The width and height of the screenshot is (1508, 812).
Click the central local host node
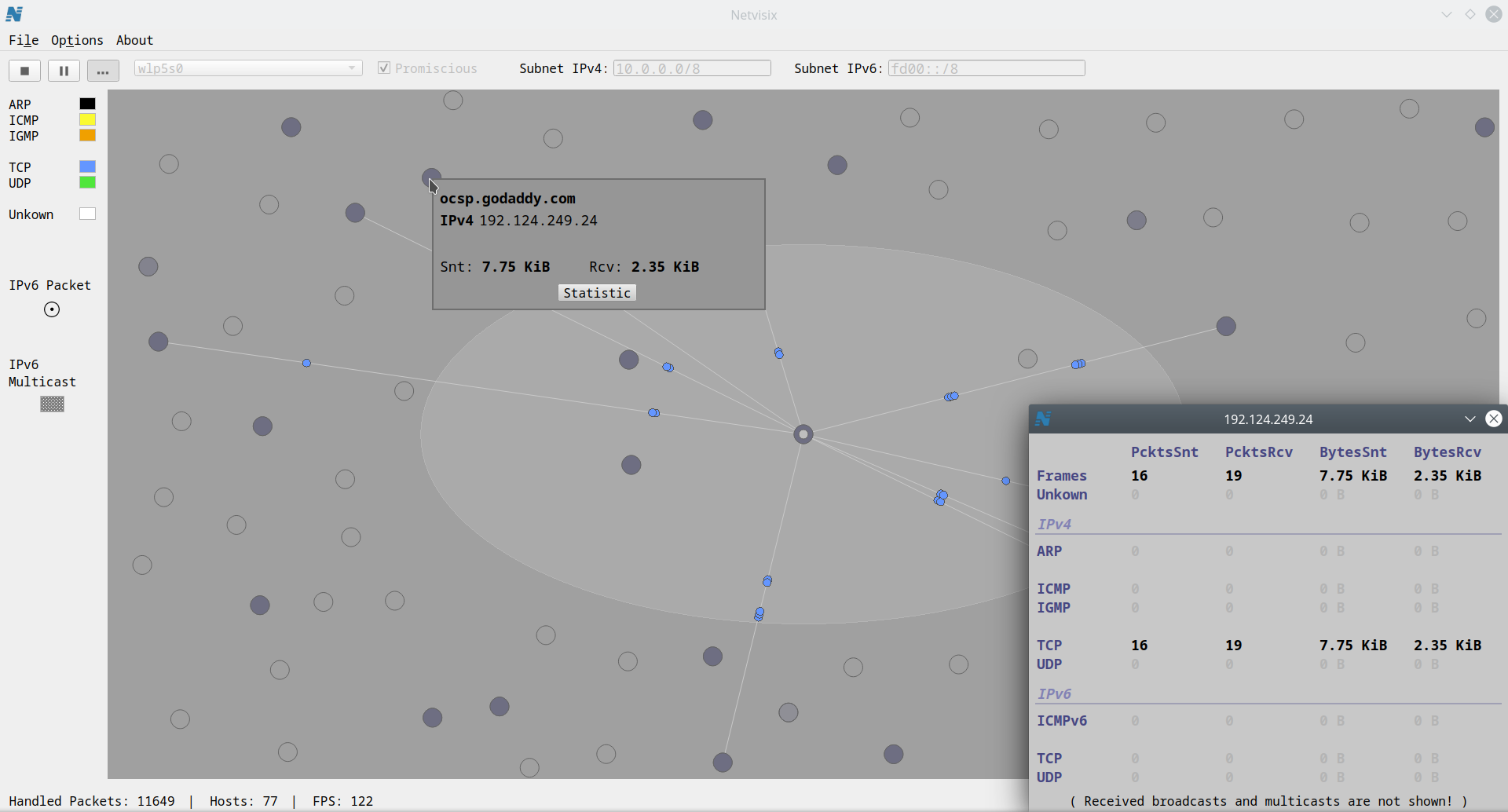803,434
